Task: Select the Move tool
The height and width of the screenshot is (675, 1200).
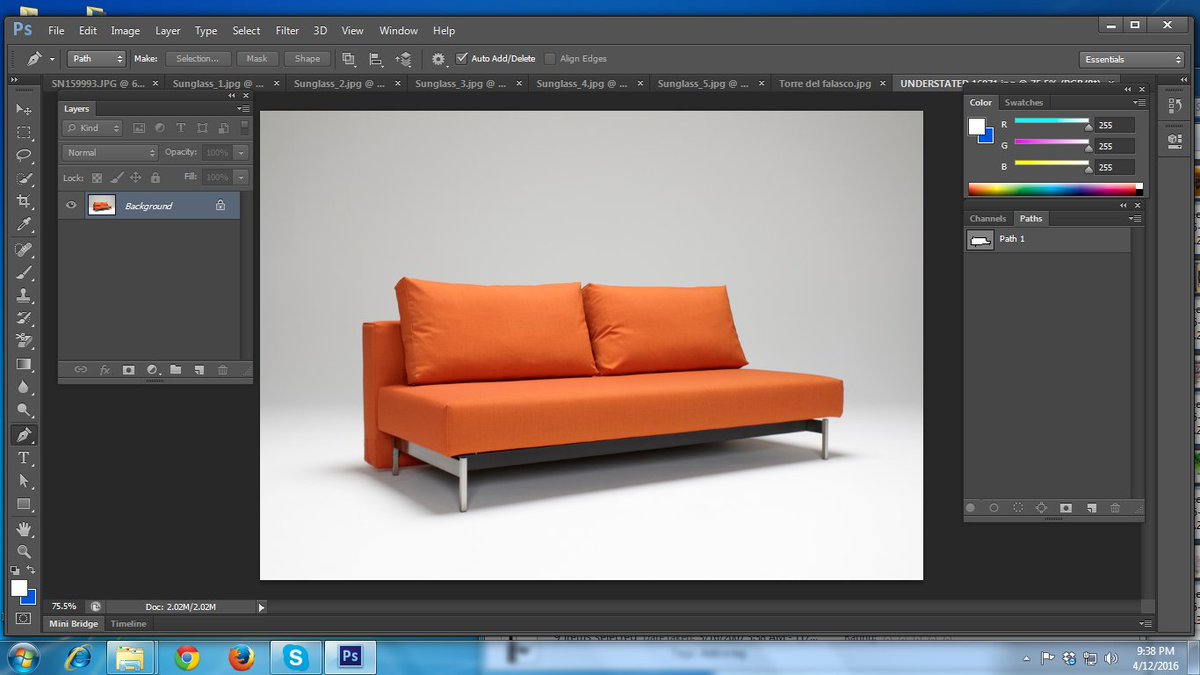Action: pyautogui.click(x=24, y=109)
